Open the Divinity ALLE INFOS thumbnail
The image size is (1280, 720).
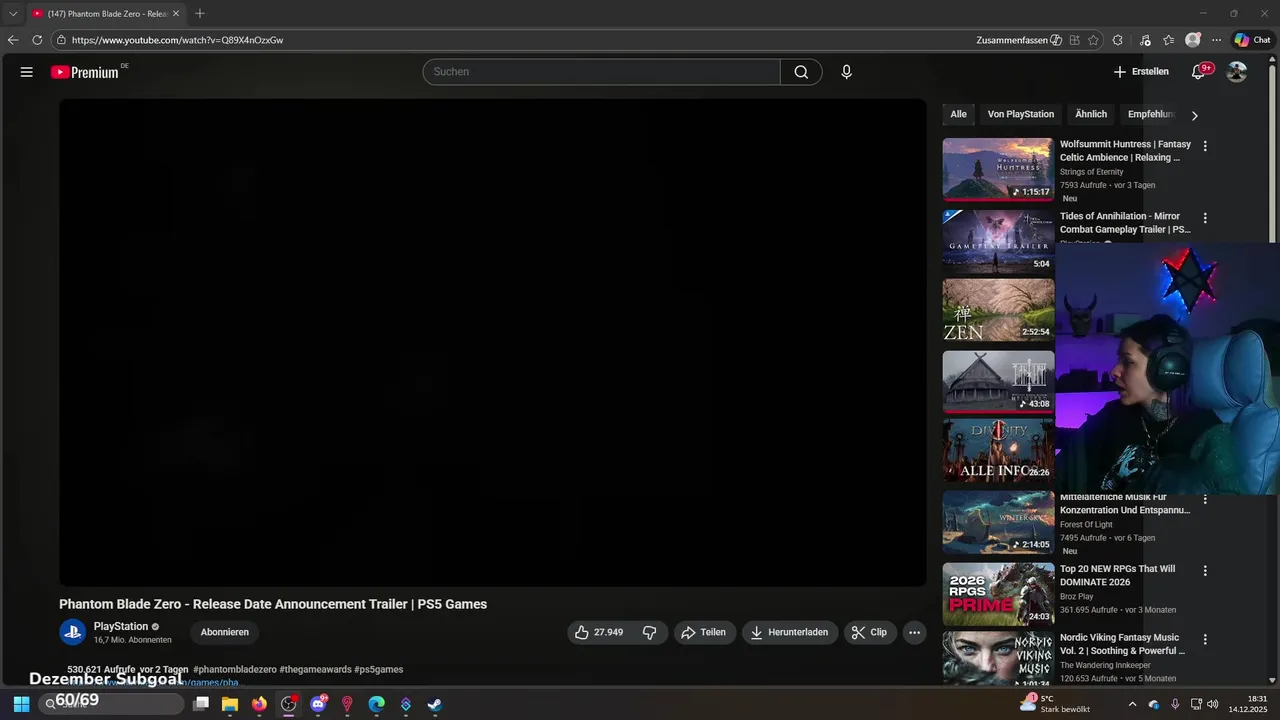pos(998,450)
